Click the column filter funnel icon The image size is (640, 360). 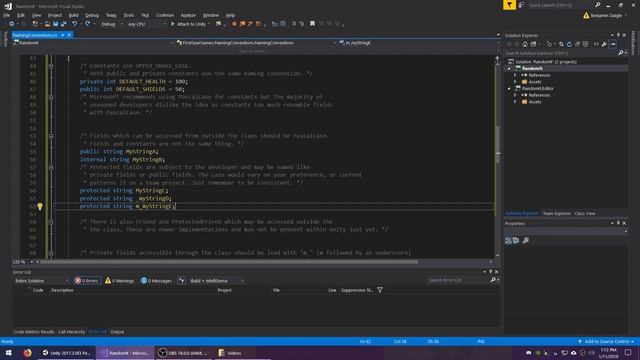point(380,290)
